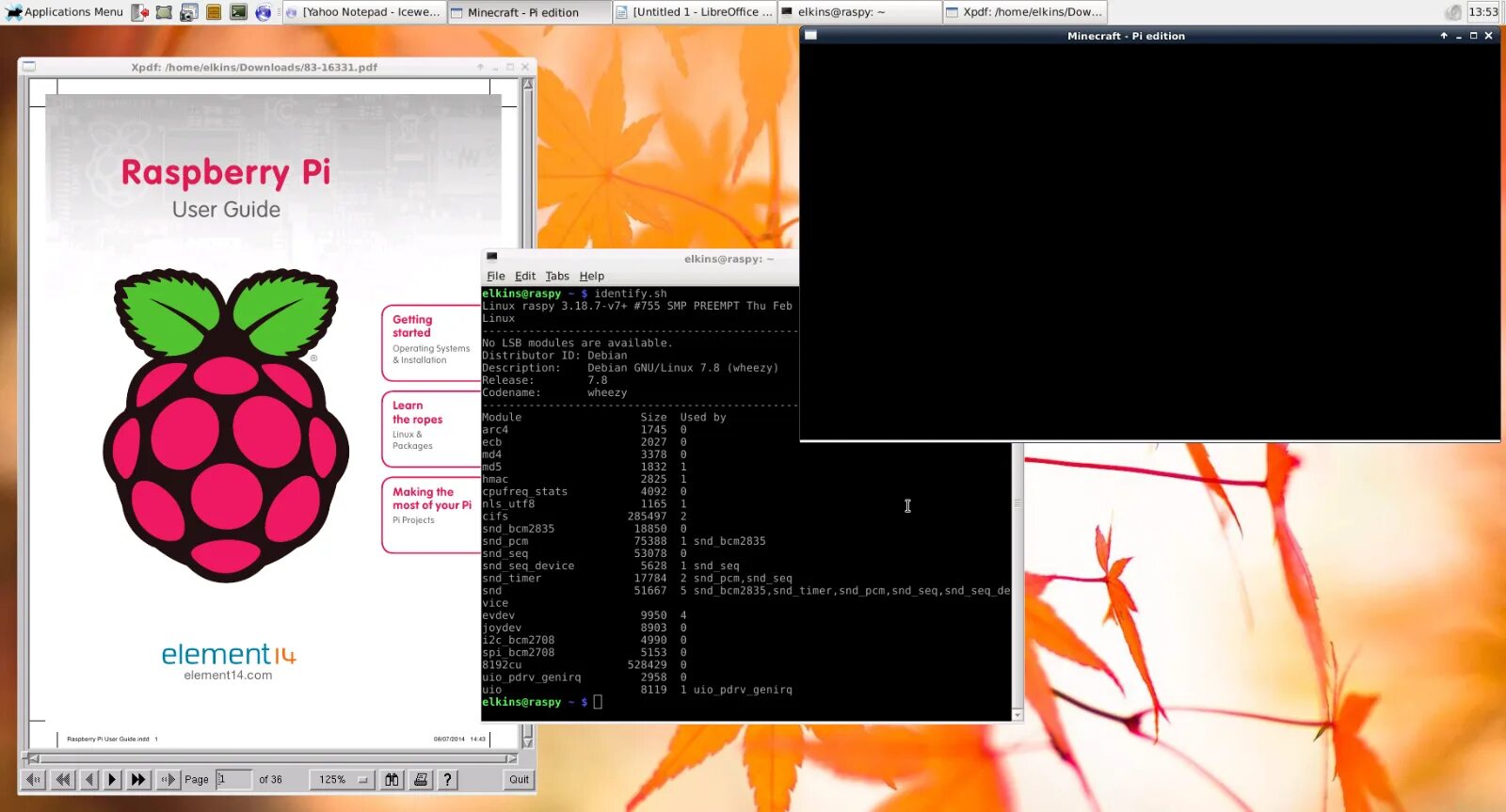This screenshot has height=812, width=1506.
Task: Launch the screenshot tool from panel
Action: point(188,12)
